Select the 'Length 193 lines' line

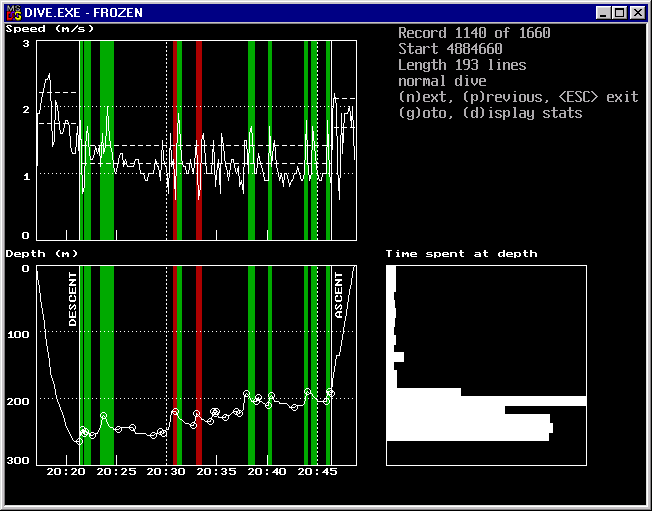(x=462, y=65)
